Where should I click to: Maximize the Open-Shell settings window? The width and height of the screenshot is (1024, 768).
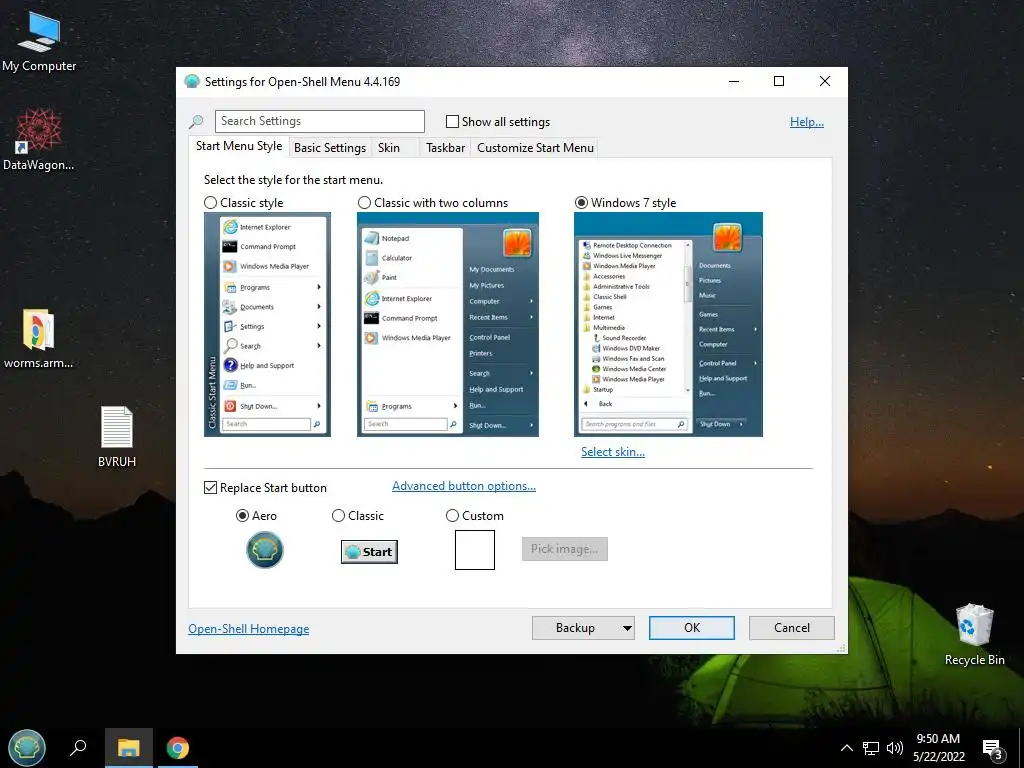tap(778, 81)
